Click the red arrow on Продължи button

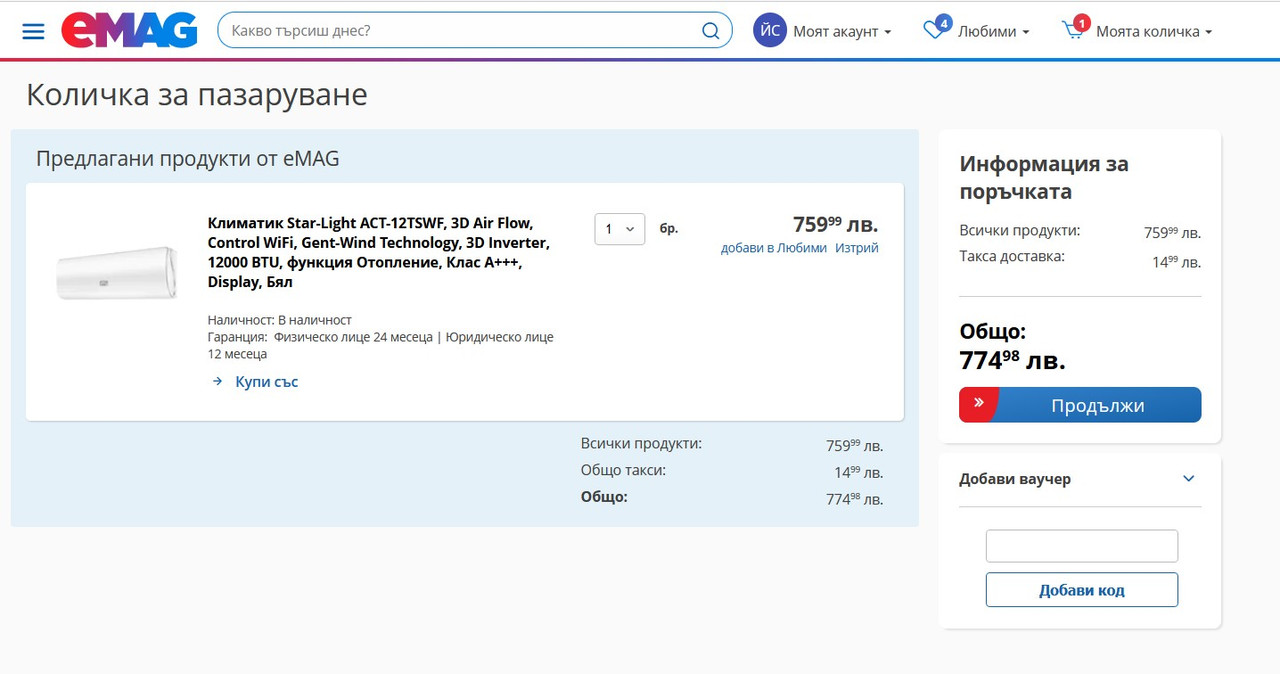(979, 404)
